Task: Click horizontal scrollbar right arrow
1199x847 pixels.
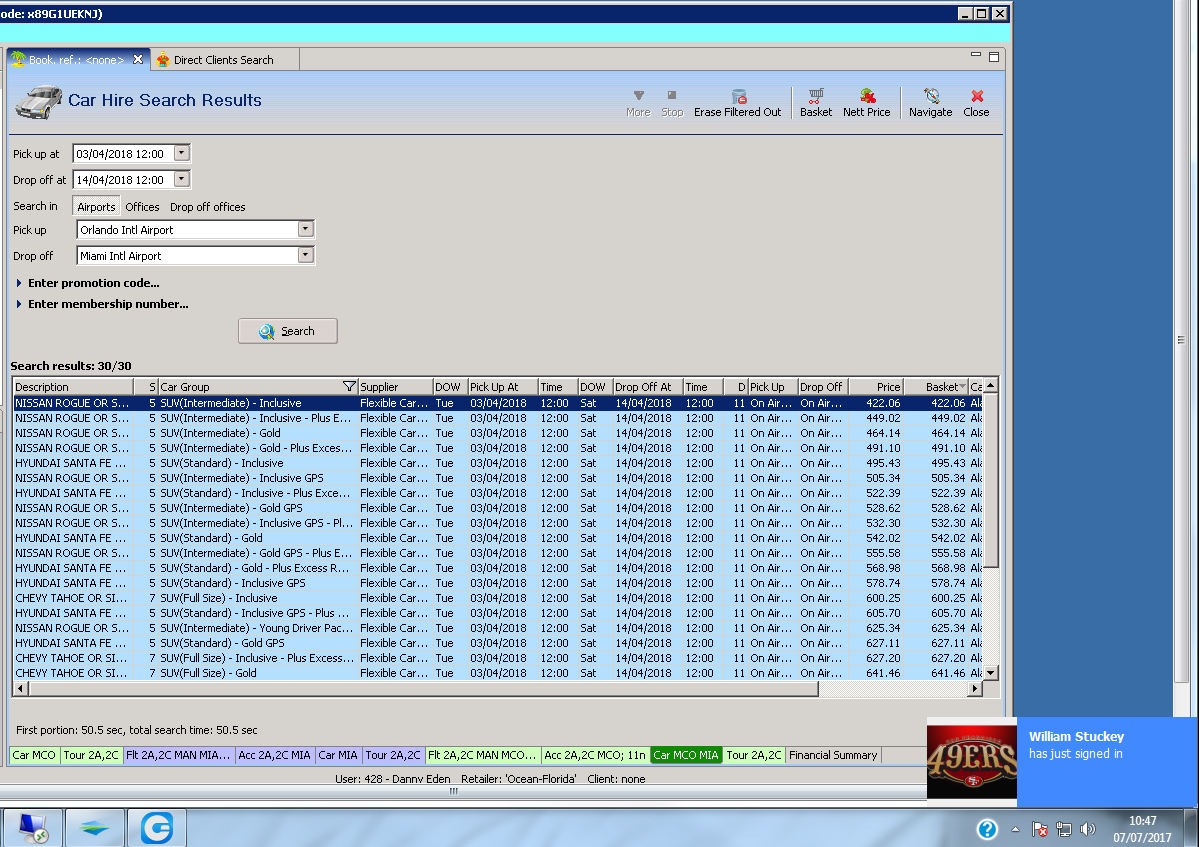Action: coord(974,688)
